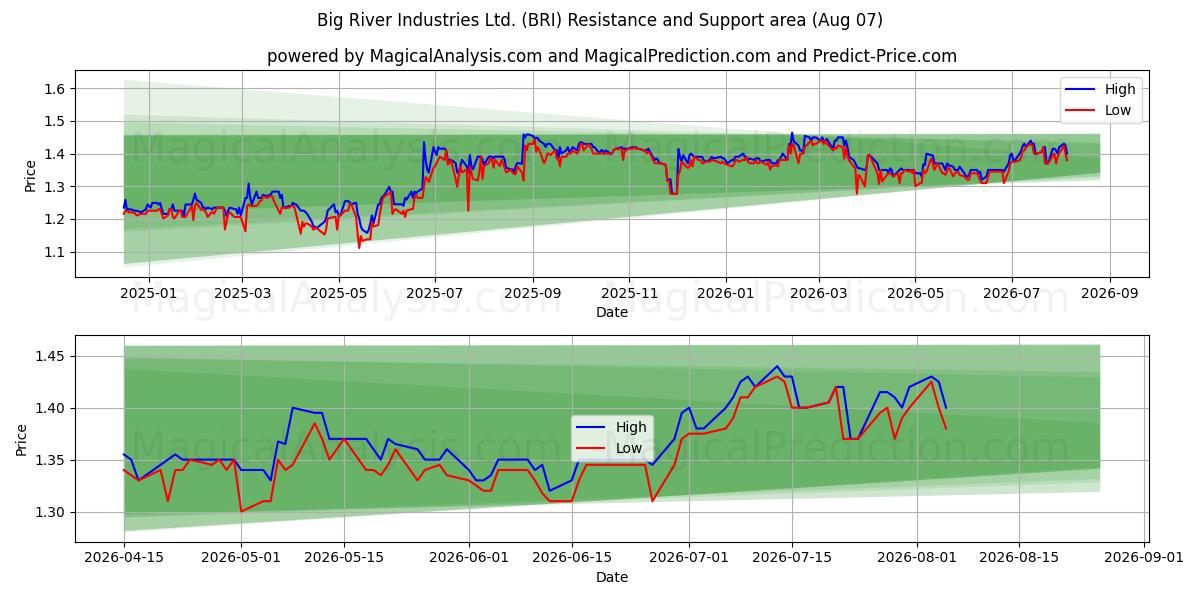Viewport: 1200px width, 600px height.
Task: Click the '2025-03' x-axis label on top chart
Action: (x=241, y=293)
